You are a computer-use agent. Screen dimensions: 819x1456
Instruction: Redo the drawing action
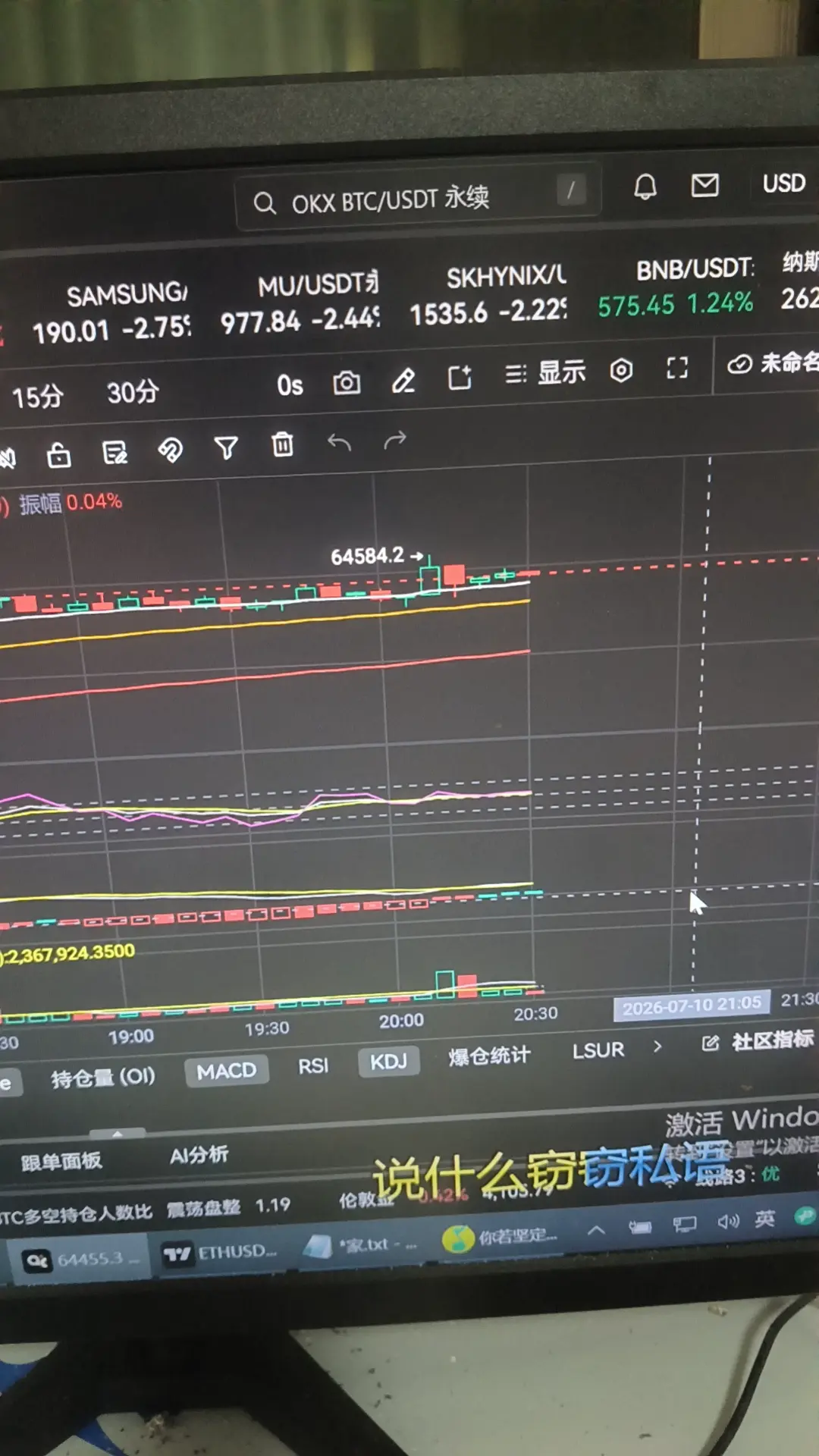(x=395, y=440)
